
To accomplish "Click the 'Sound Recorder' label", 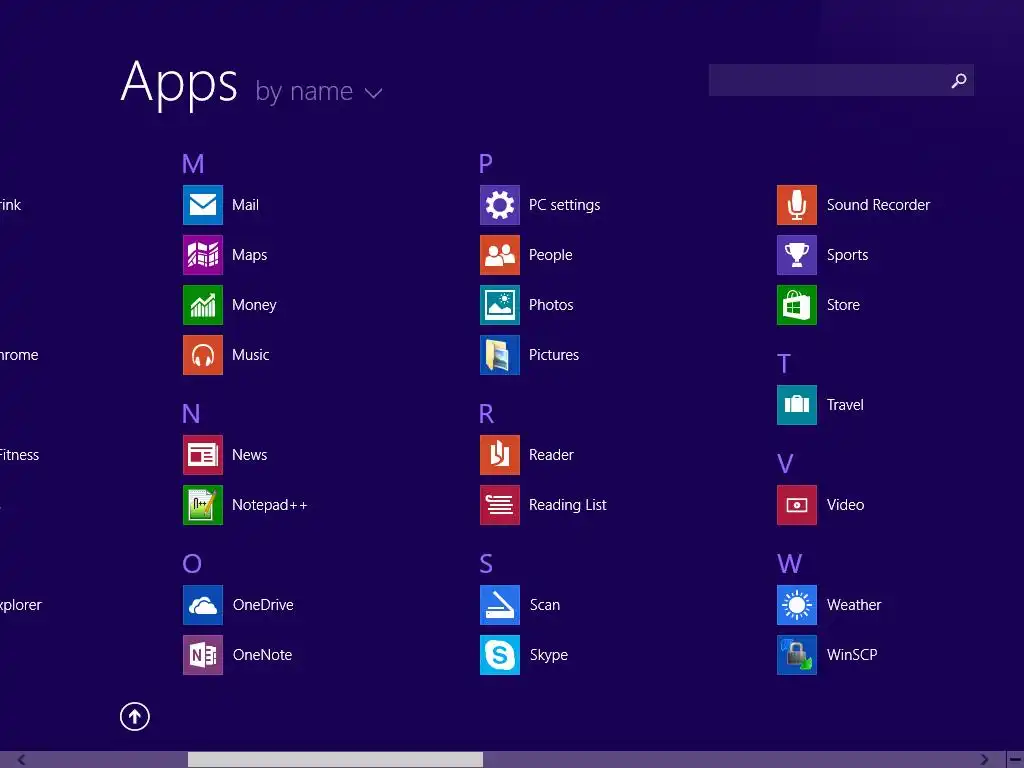I will coord(878,205).
